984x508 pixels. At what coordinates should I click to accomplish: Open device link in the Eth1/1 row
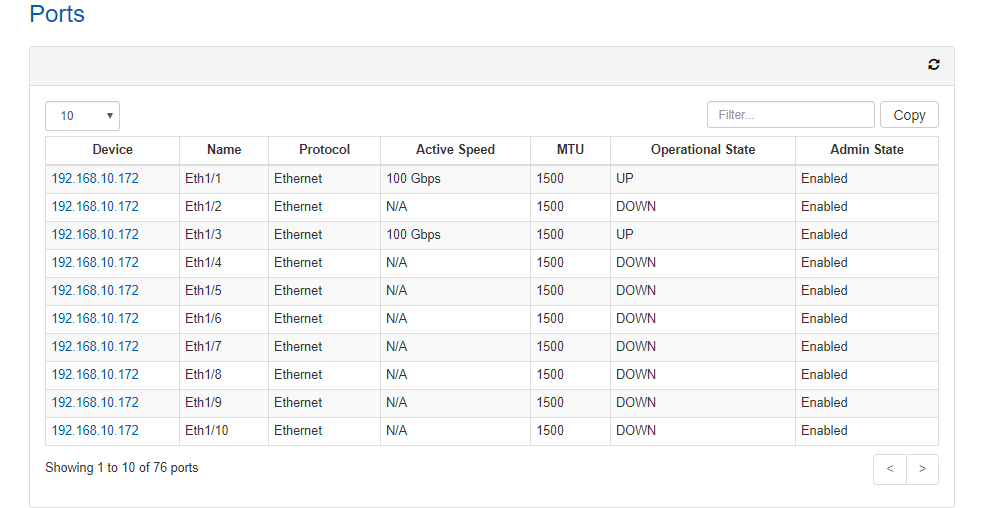tap(95, 179)
